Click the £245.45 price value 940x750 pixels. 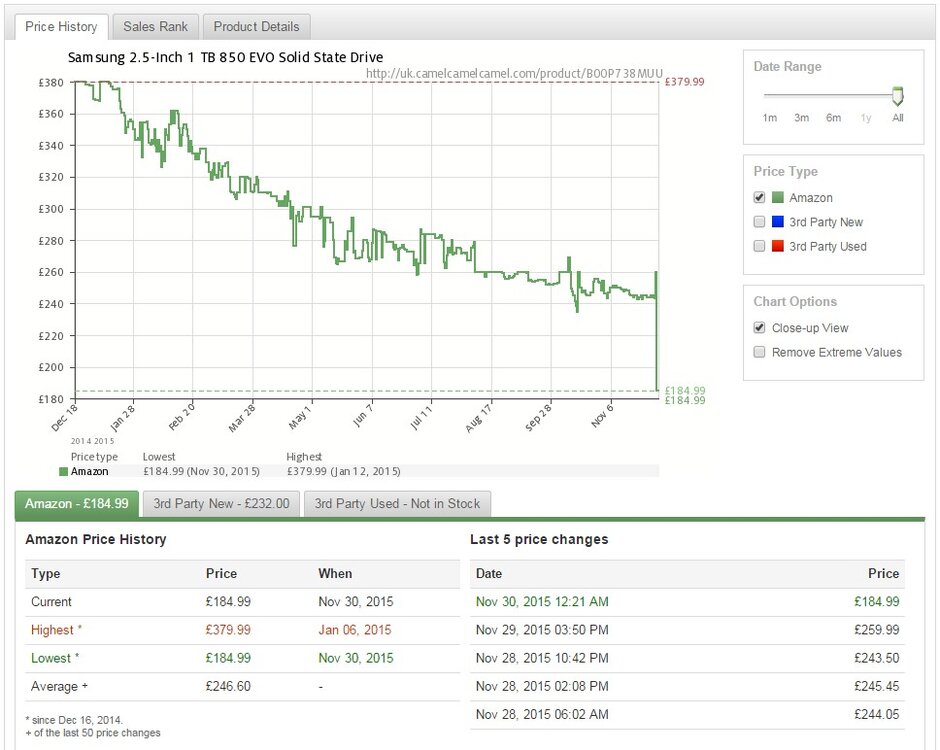click(x=876, y=686)
